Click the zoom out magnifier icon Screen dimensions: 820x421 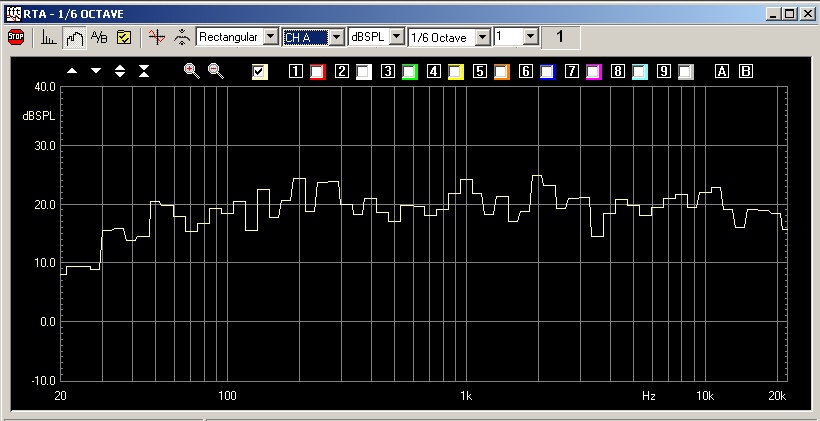[x=215, y=71]
